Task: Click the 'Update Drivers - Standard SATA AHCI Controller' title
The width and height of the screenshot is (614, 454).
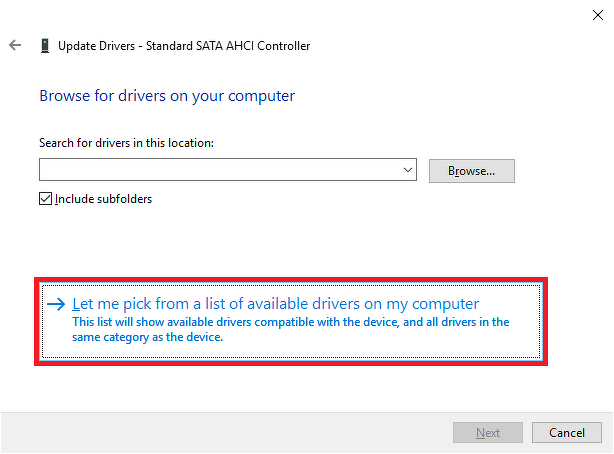Action: pyautogui.click(x=184, y=46)
